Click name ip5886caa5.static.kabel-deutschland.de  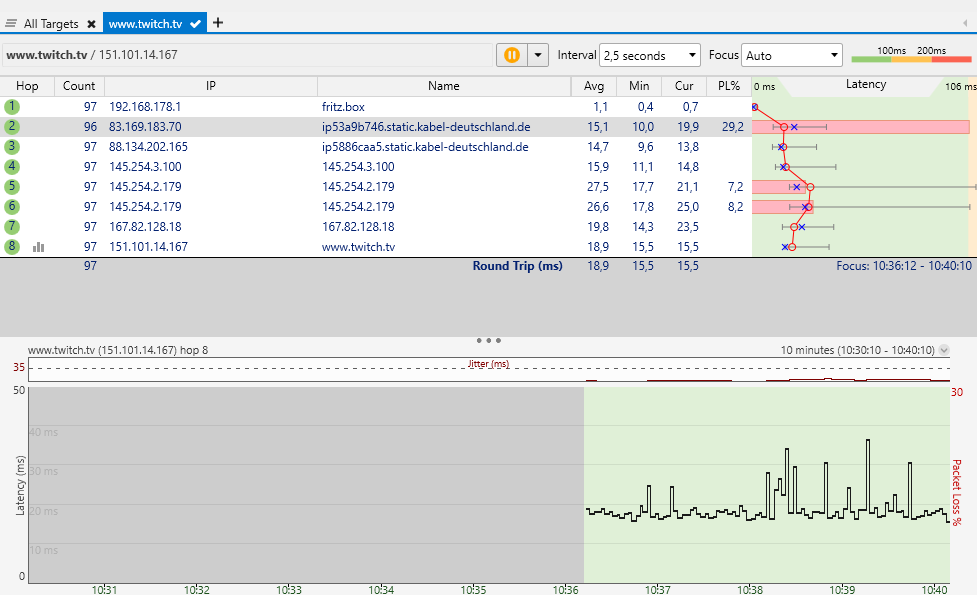[x=425, y=146]
